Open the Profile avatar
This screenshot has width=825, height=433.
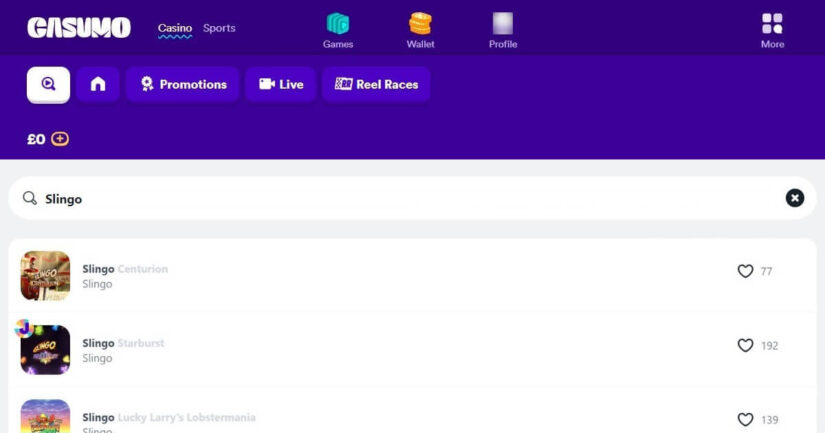[x=503, y=24]
